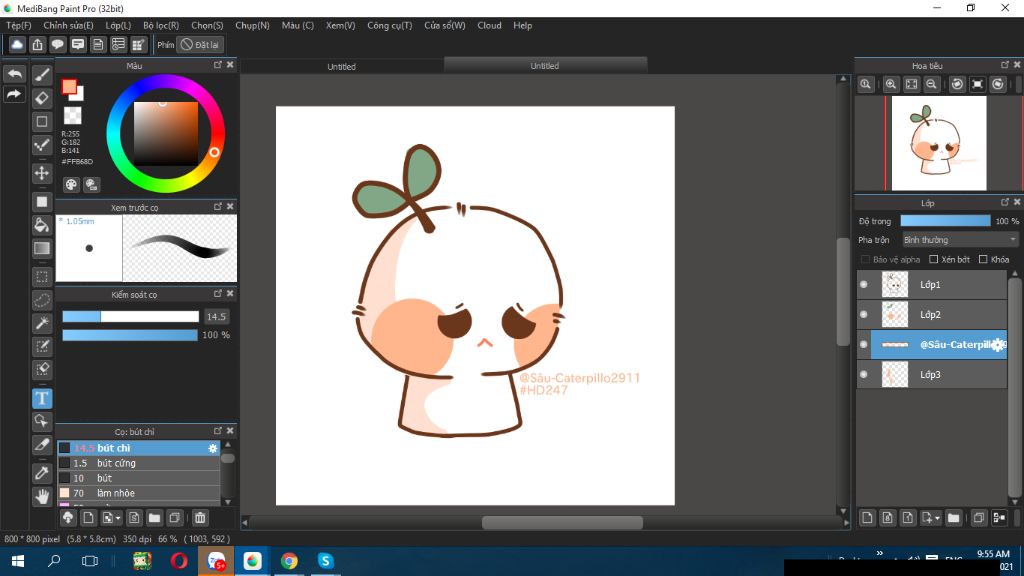Open Windows Start menu
Image resolution: width=1024 pixels, height=576 pixels.
18,561
